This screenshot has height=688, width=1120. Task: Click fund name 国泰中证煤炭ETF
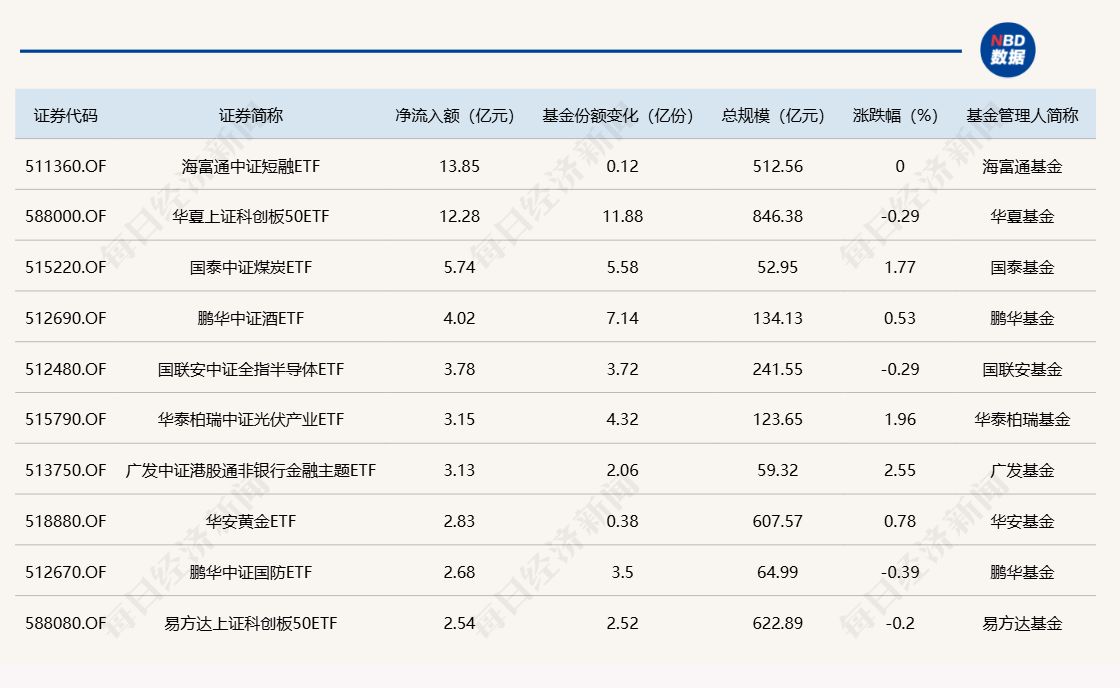pyautogui.click(x=251, y=267)
